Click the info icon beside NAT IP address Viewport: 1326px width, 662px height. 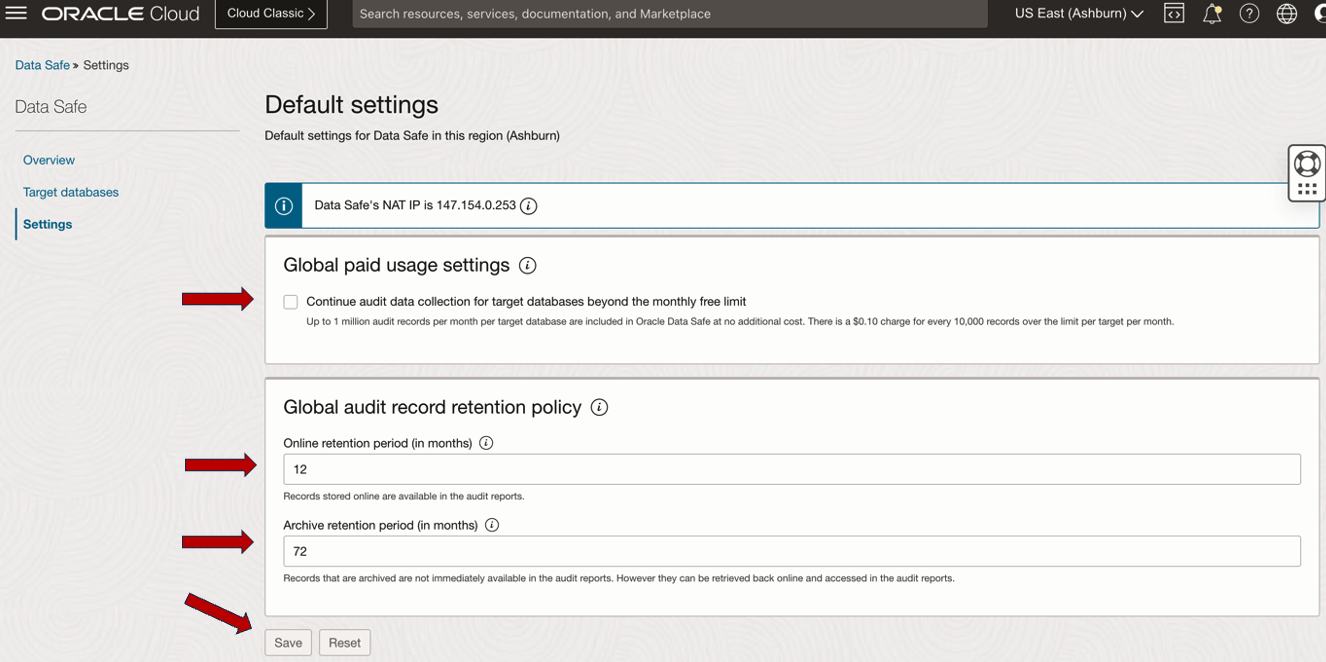(x=529, y=206)
